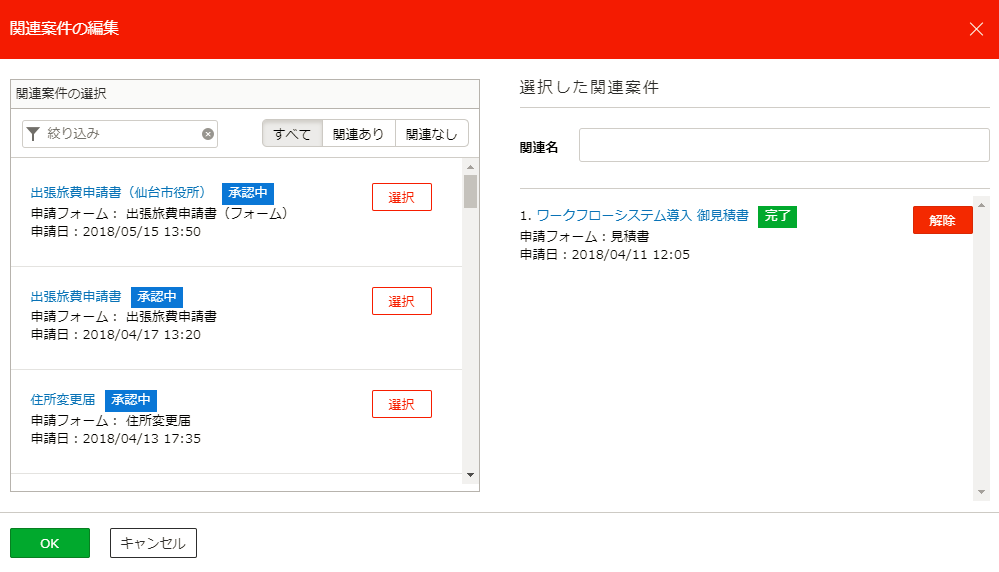Click the left list scroll-up arrow
This screenshot has width=999, height=572.
click(470, 167)
